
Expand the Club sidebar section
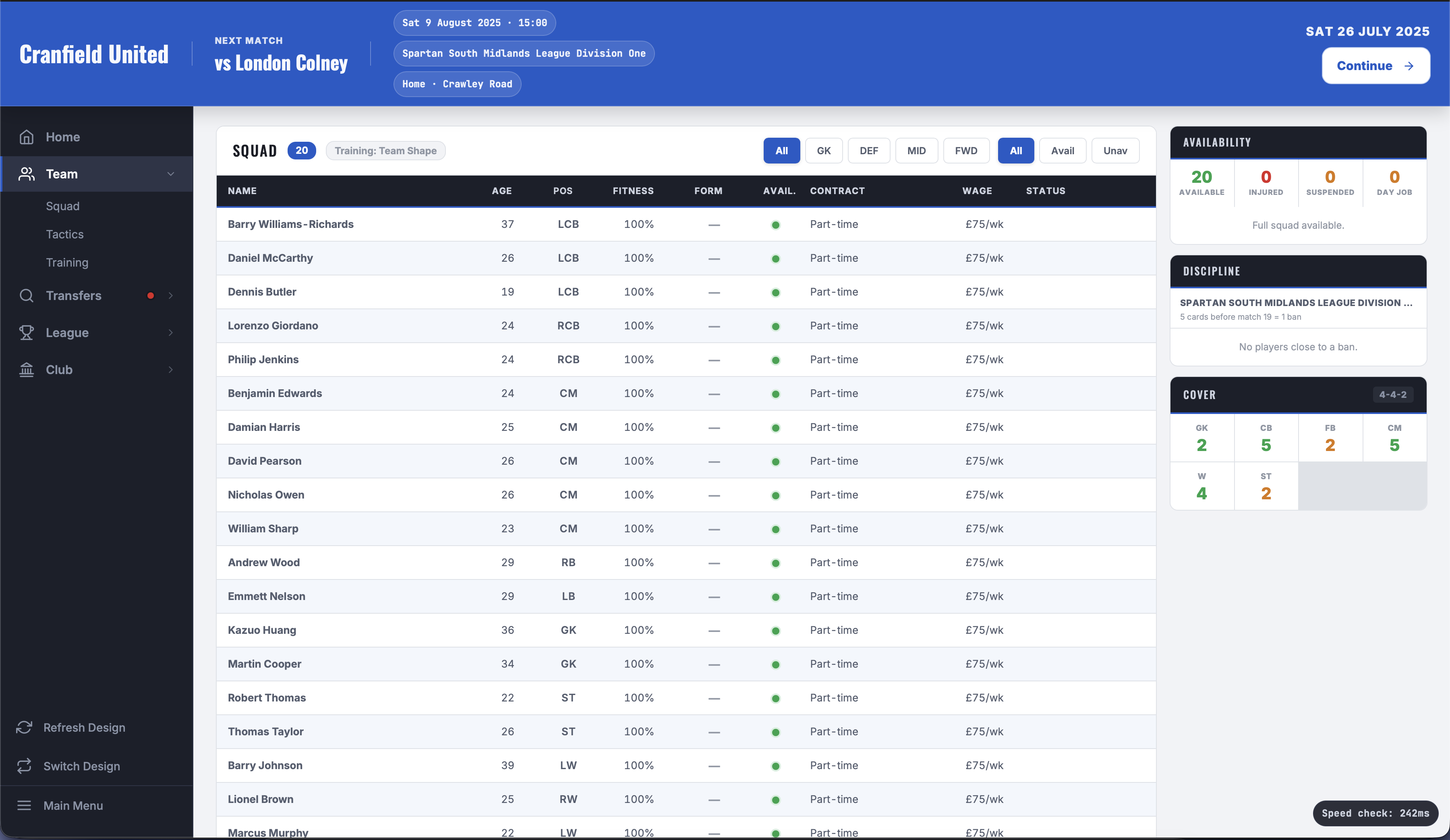[x=170, y=369]
